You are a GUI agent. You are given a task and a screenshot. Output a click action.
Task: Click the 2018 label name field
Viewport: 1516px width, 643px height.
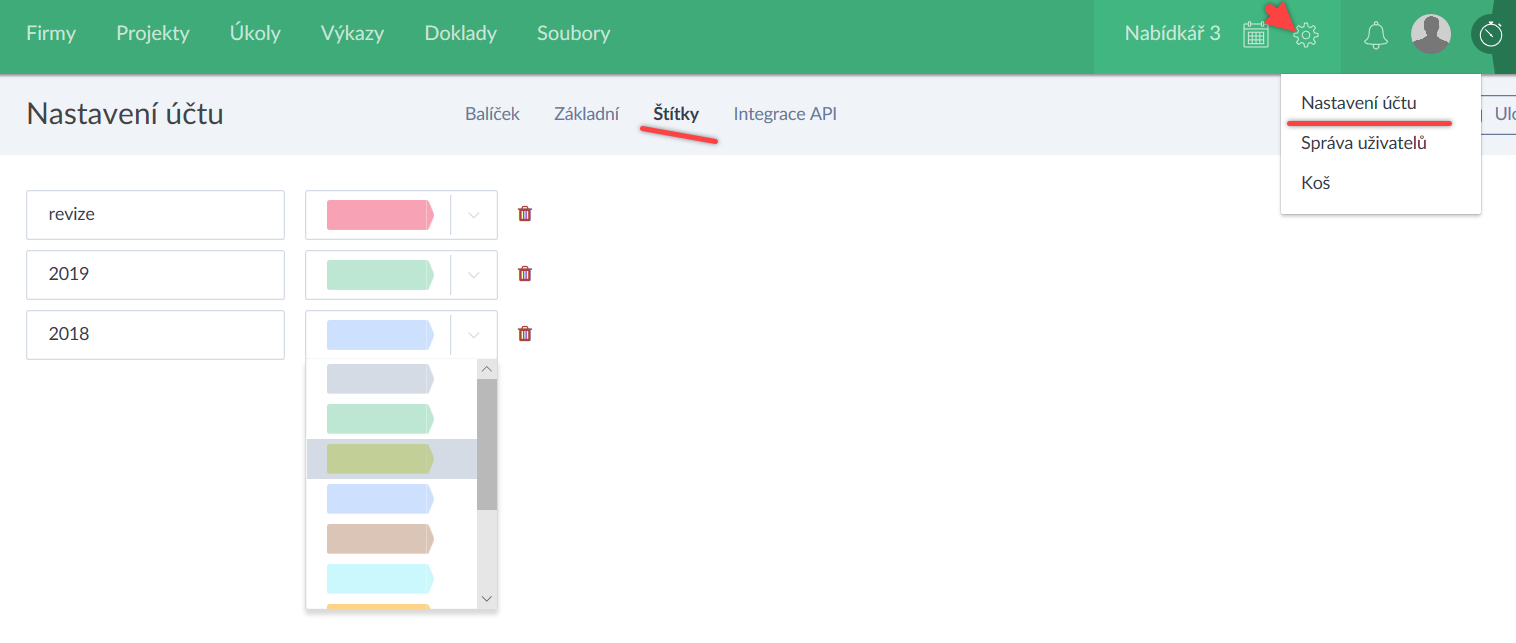(x=155, y=335)
